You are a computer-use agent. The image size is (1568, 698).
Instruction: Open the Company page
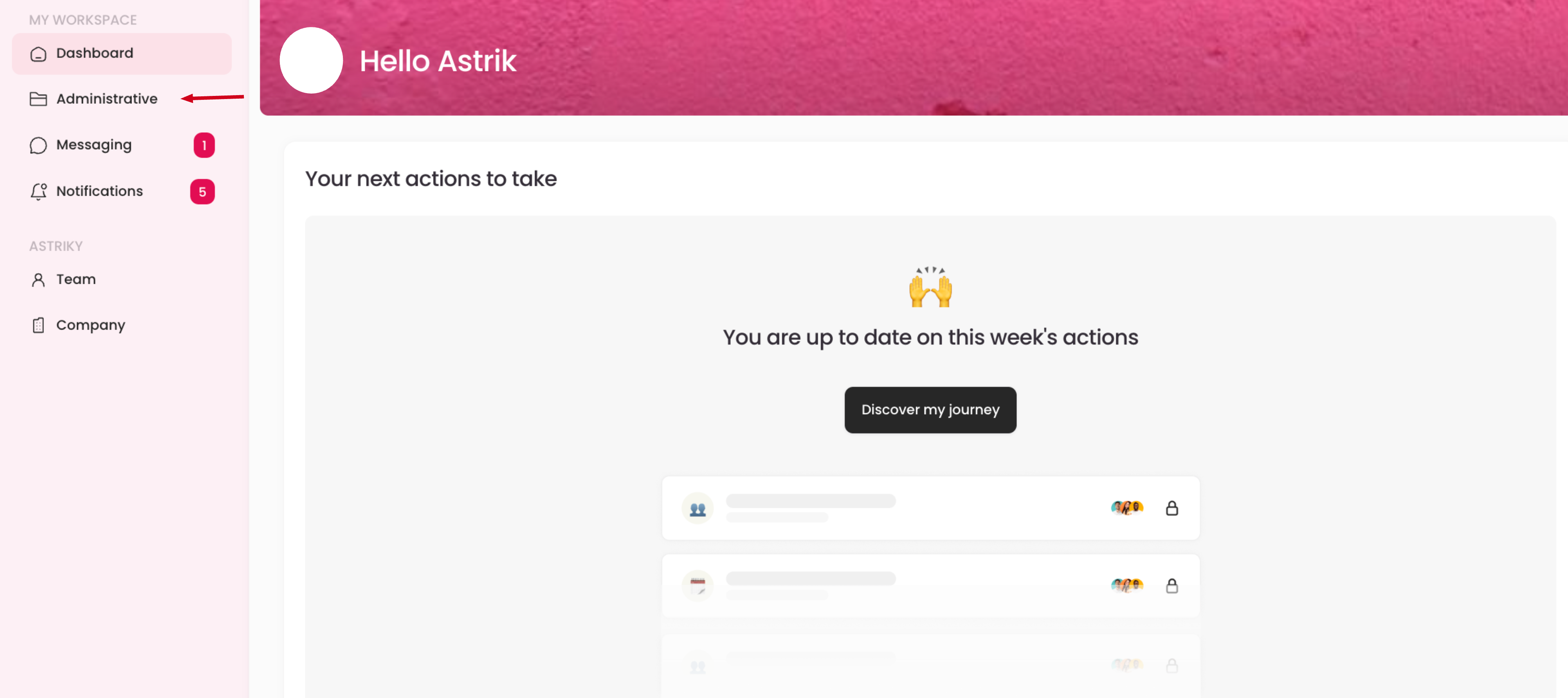coord(91,325)
